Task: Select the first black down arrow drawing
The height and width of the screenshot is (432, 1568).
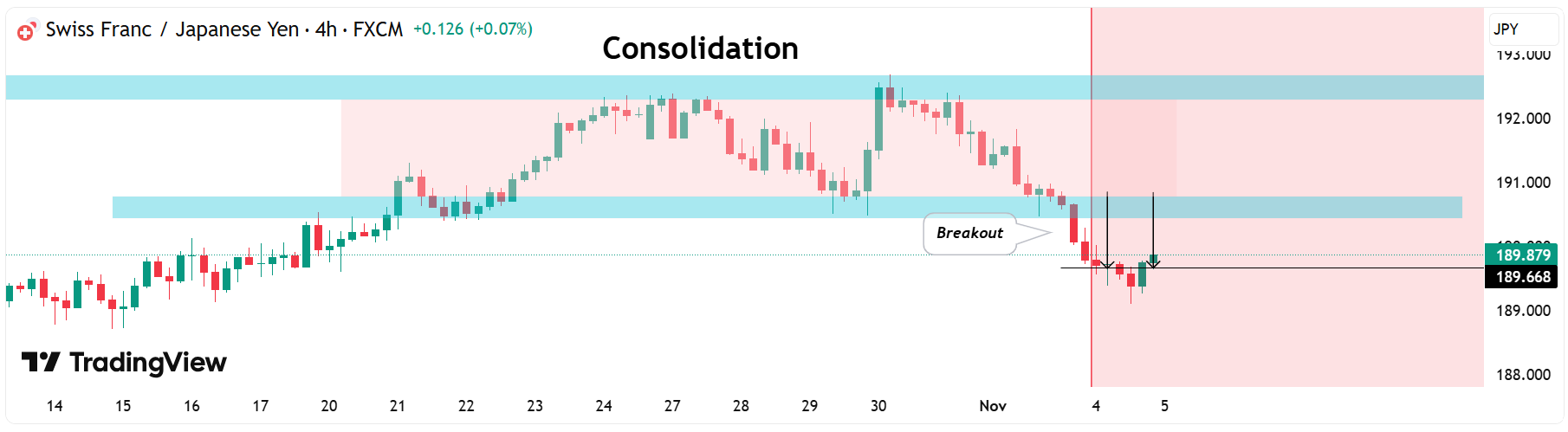Action: coord(1107,229)
